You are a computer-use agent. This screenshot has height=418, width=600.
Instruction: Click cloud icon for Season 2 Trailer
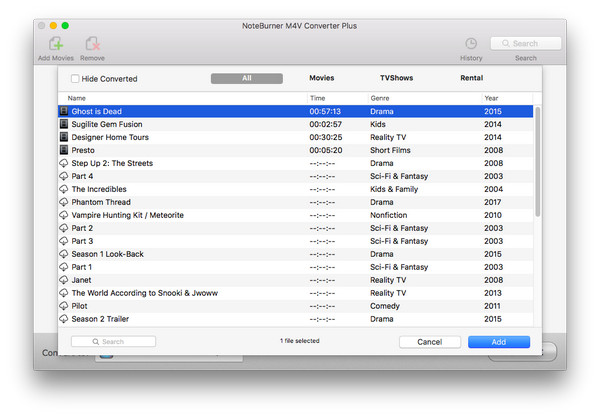click(64, 319)
